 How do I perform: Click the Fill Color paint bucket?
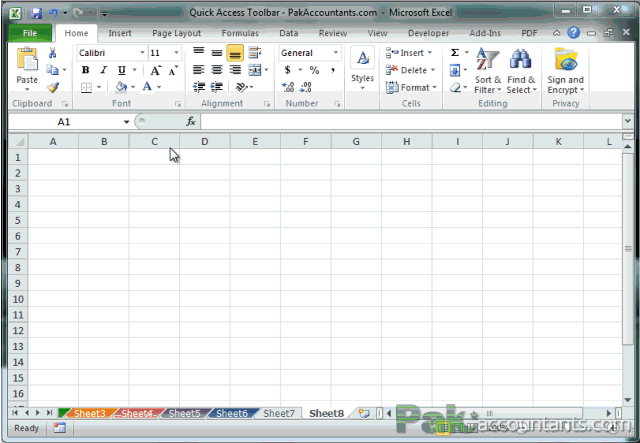[121, 87]
